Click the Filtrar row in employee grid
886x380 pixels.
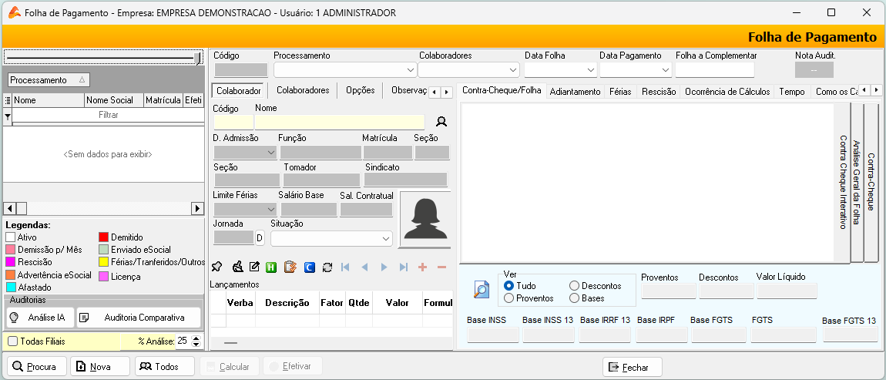[x=107, y=115]
